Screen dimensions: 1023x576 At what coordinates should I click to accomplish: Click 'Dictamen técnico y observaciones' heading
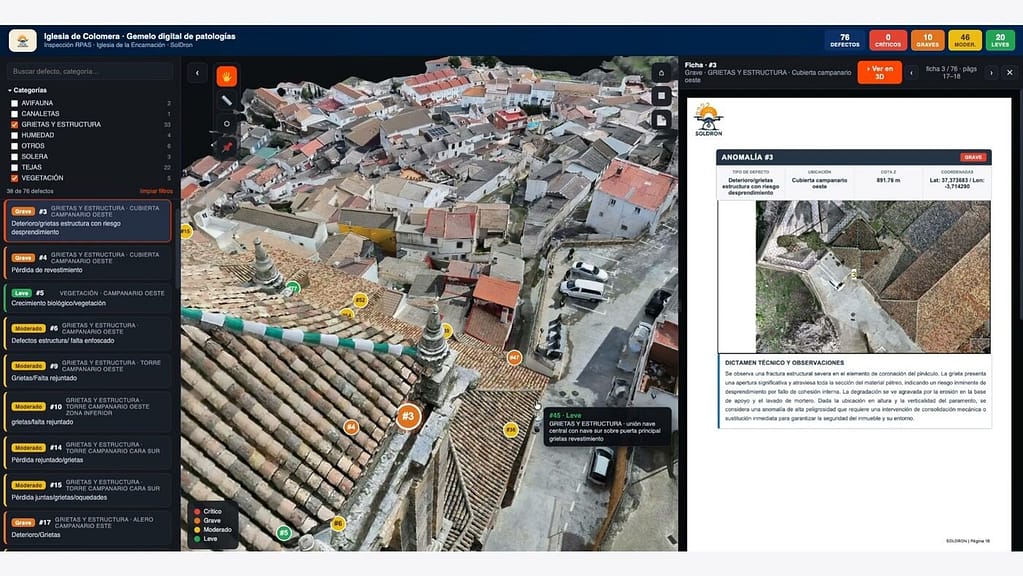coord(784,363)
